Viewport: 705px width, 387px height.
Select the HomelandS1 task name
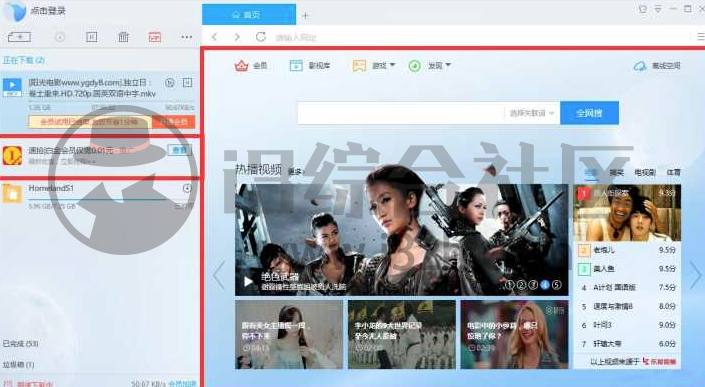(51, 188)
